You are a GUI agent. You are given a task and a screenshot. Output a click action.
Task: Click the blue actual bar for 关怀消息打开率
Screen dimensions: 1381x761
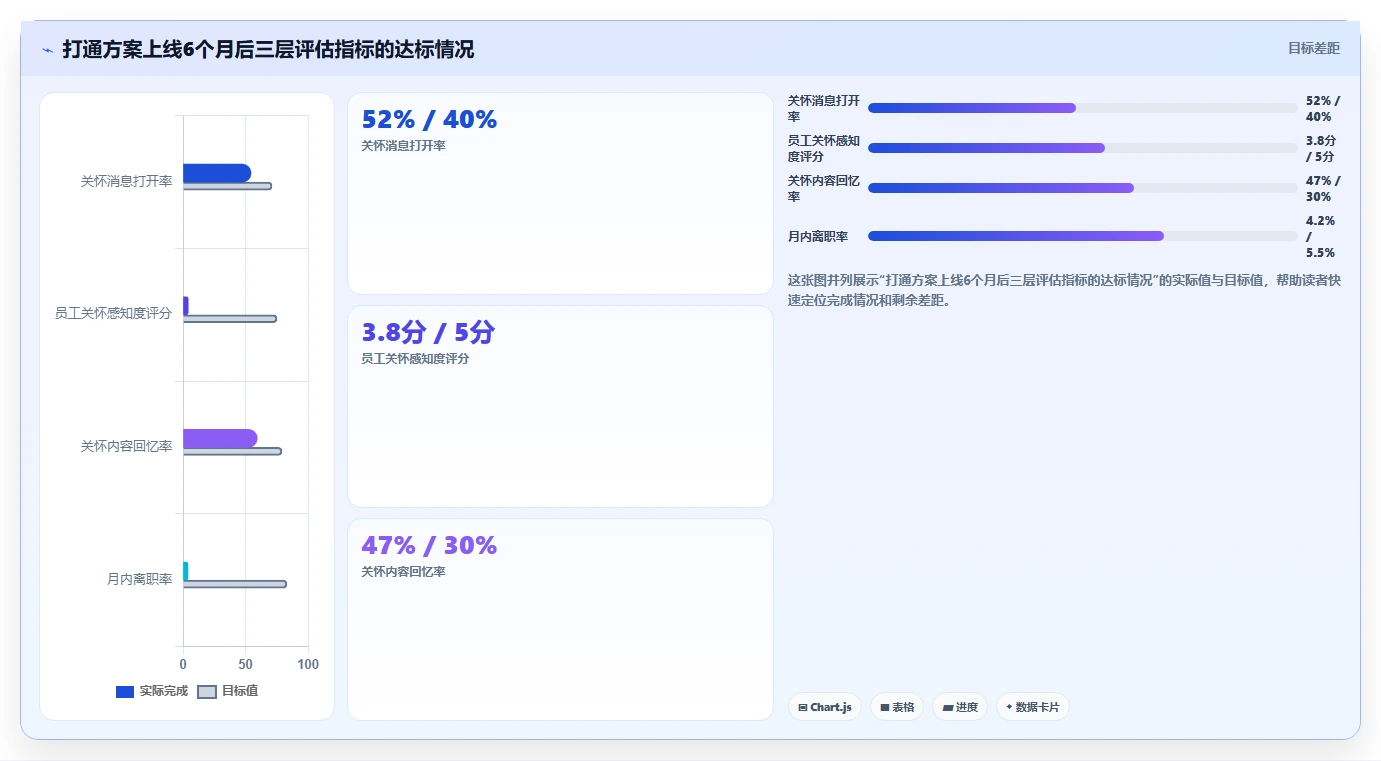click(x=217, y=173)
